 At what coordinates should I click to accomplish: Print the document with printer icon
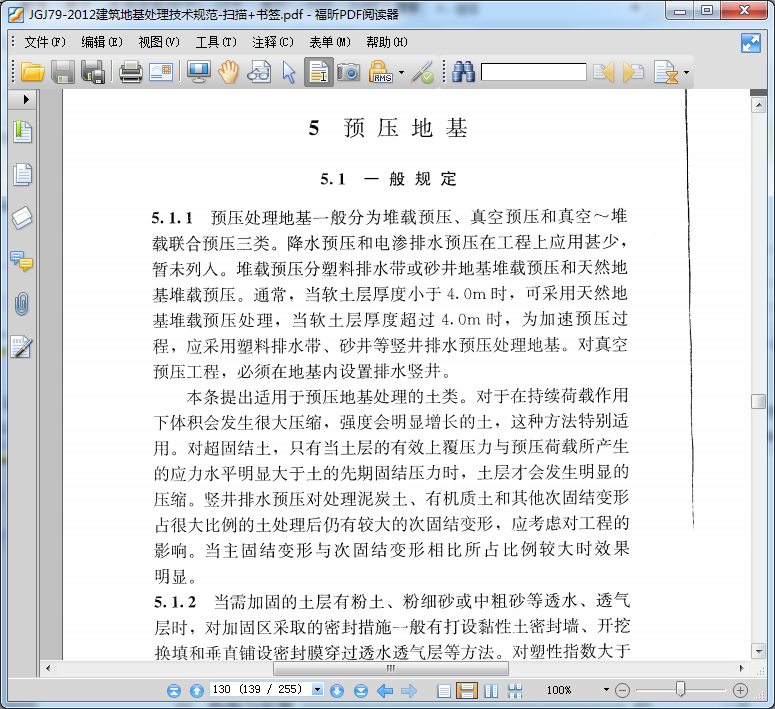click(130, 72)
